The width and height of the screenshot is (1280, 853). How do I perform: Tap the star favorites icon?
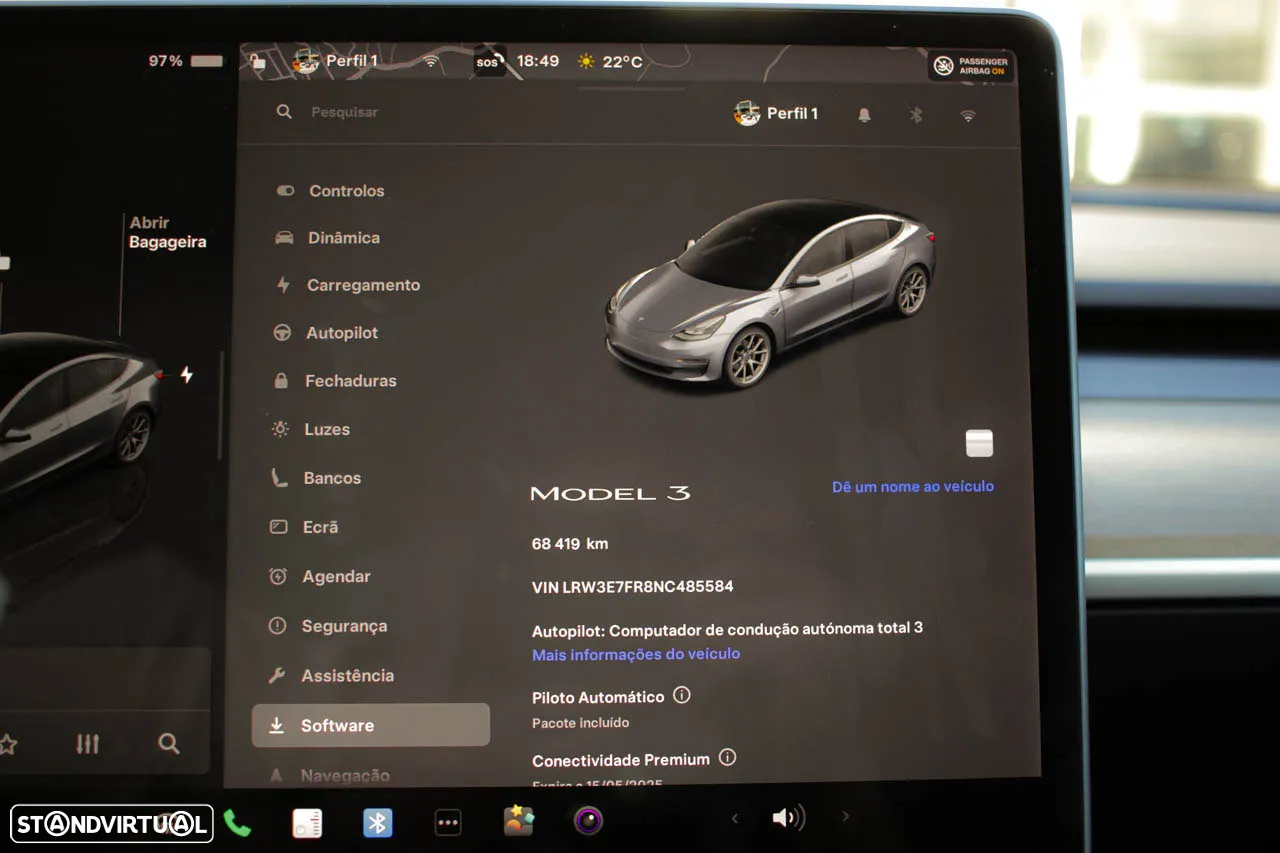point(8,744)
